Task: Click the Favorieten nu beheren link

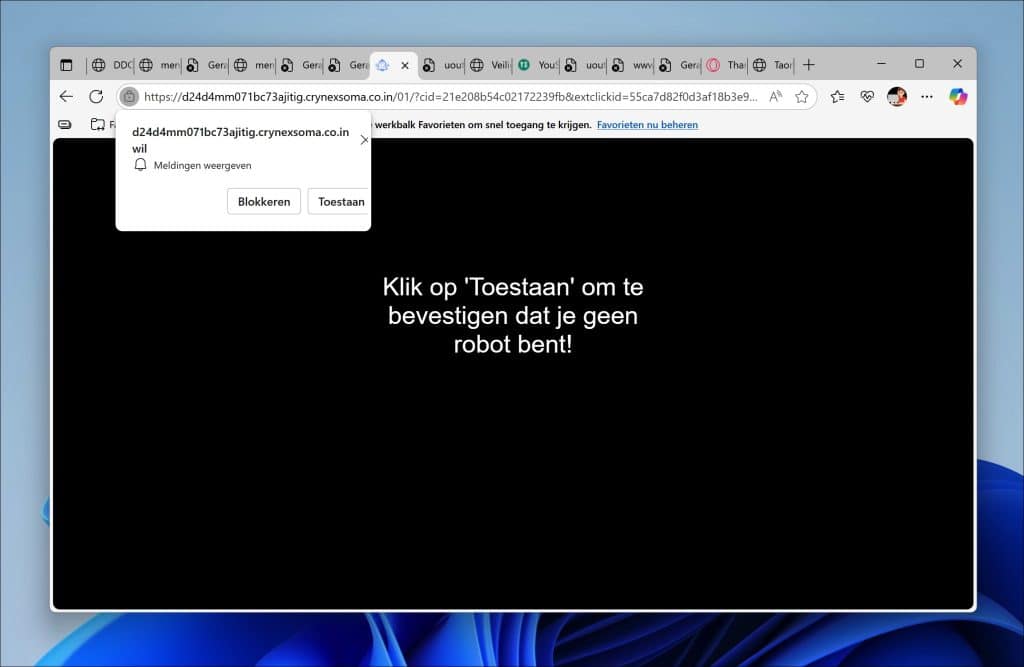Action: click(647, 125)
